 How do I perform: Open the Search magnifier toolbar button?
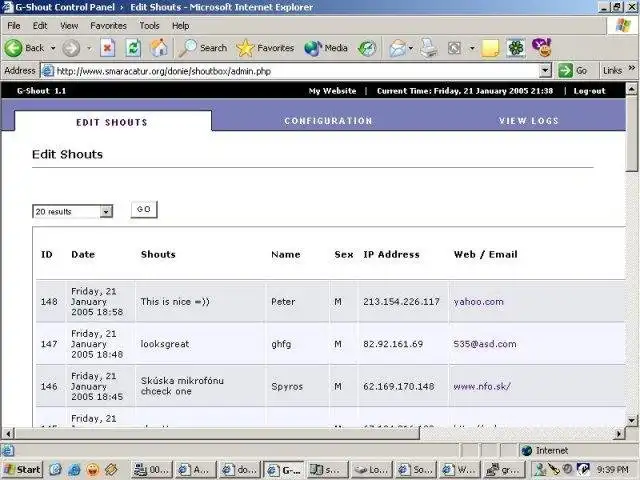click(x=203, y=48)
